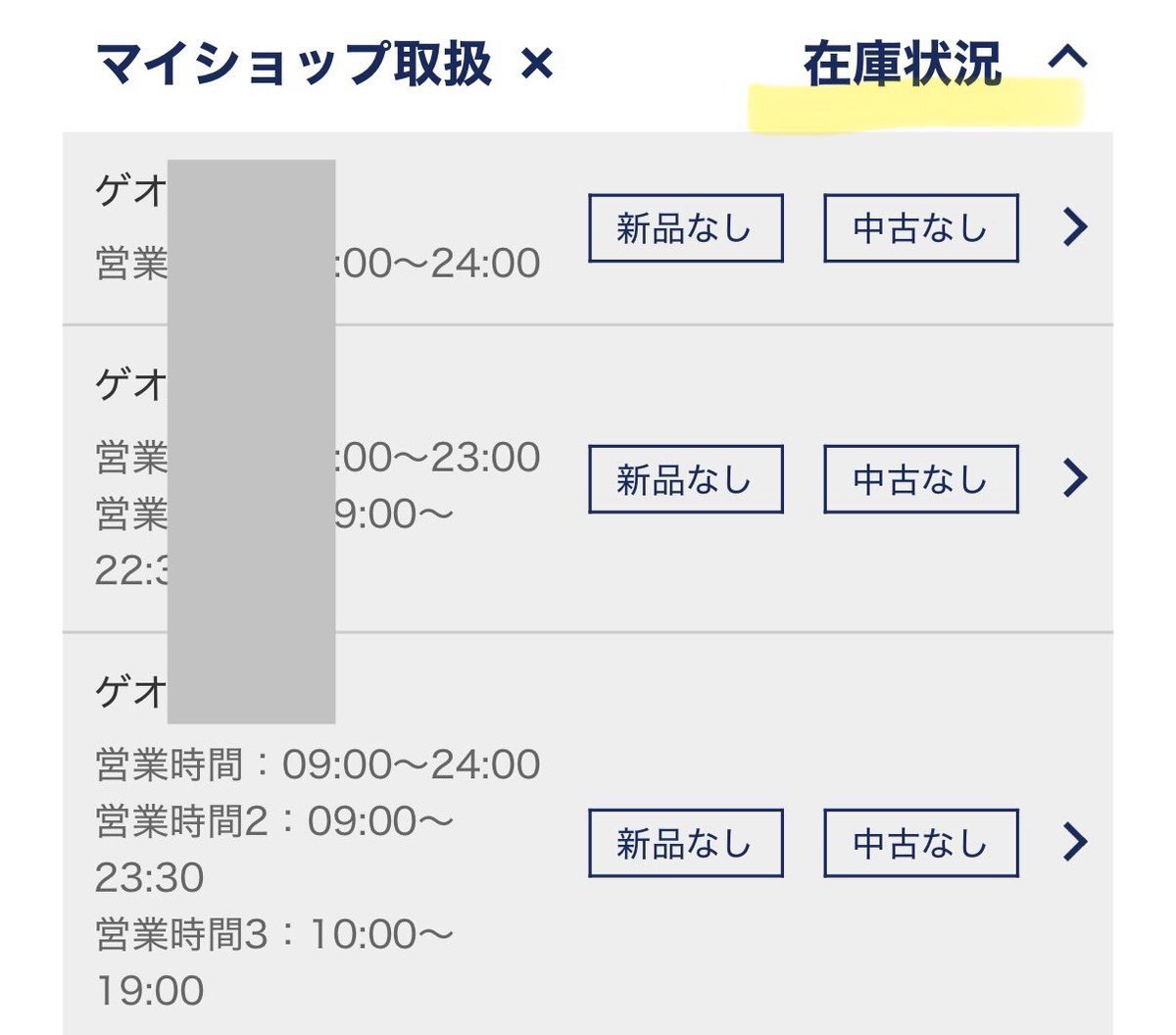Select the second ゲオ store name
This screenshot has height=1035, width=1176.
130,383
